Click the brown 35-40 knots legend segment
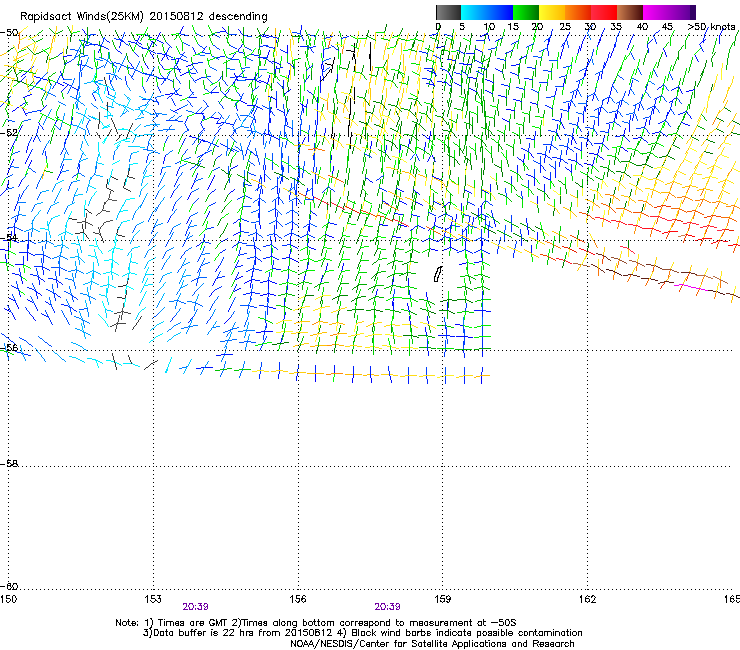The width and height of the screenshot is (740, 650). pos(630,12)
